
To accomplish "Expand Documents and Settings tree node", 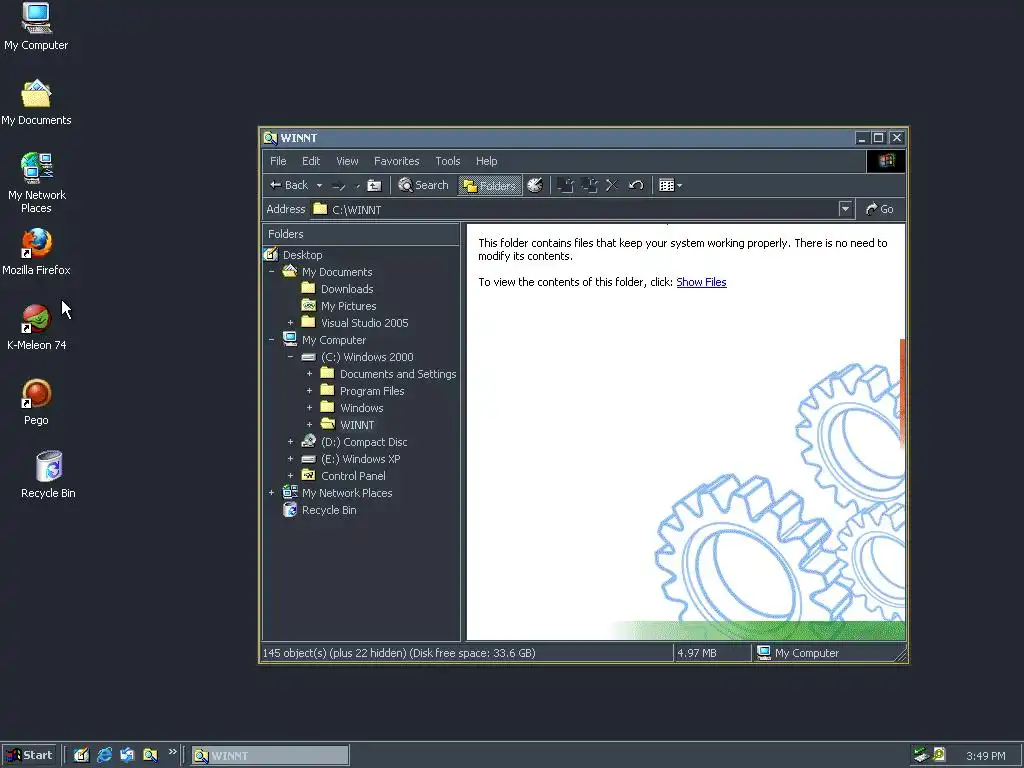I will click(310, 374).
